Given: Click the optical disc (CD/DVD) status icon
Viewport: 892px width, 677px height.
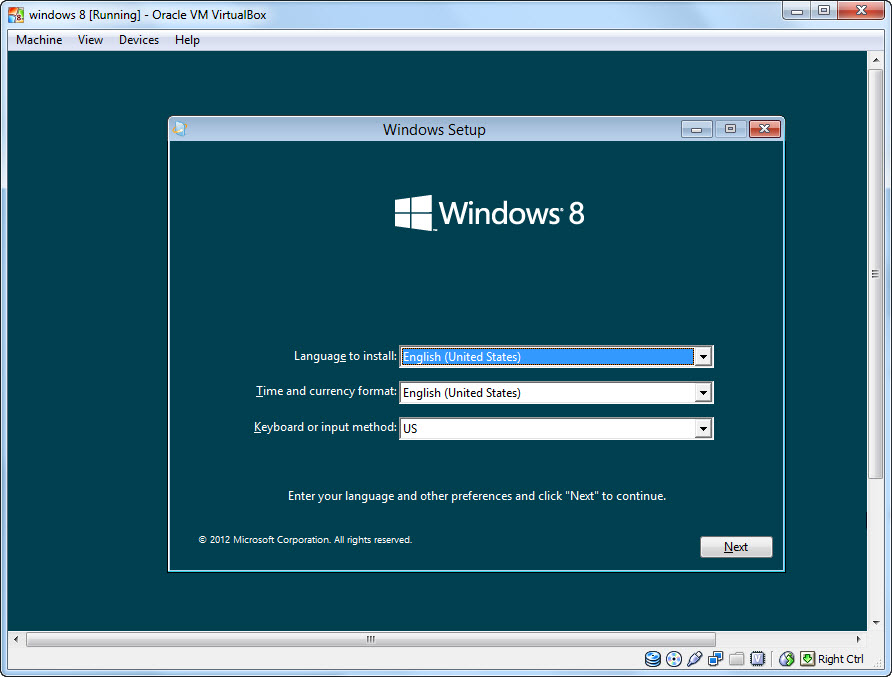Looking at the screenshot, I should pos(674,659).
